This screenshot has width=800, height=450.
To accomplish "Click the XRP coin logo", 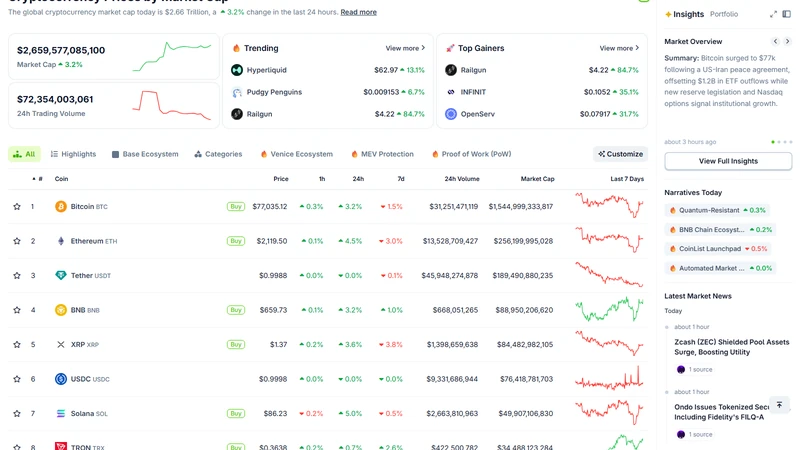I will 61,344.
